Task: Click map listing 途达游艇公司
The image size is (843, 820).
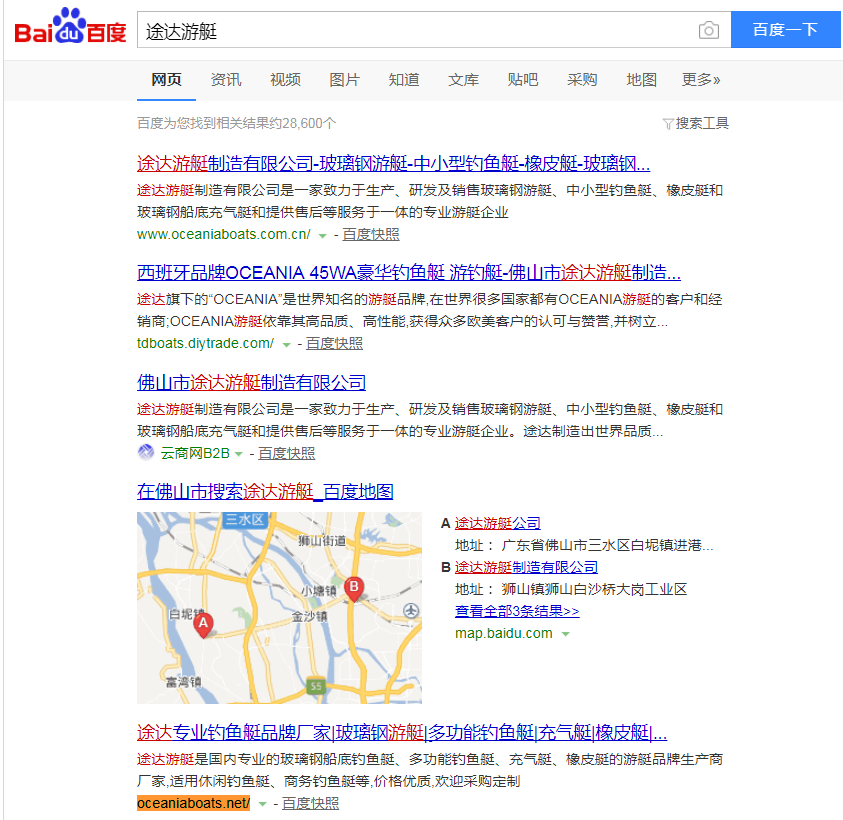Action: [x=497, y=523]
